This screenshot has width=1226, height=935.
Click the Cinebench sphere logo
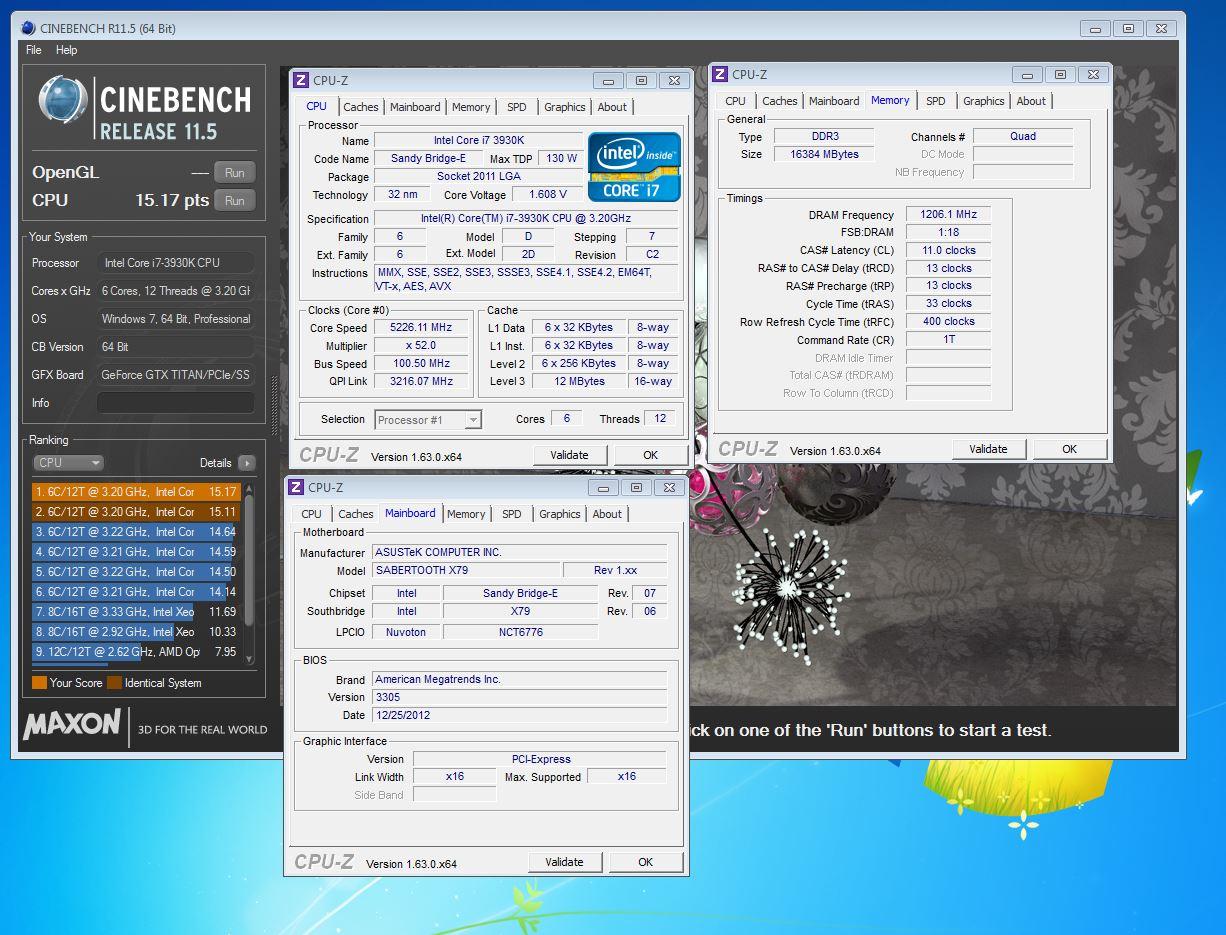[x=62, y=101]
